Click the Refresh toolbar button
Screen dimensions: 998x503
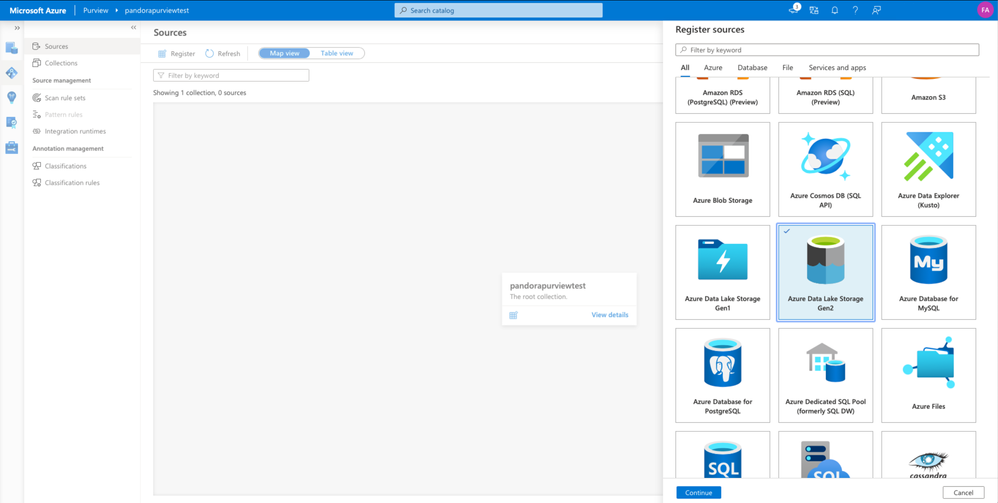(222, 53)
